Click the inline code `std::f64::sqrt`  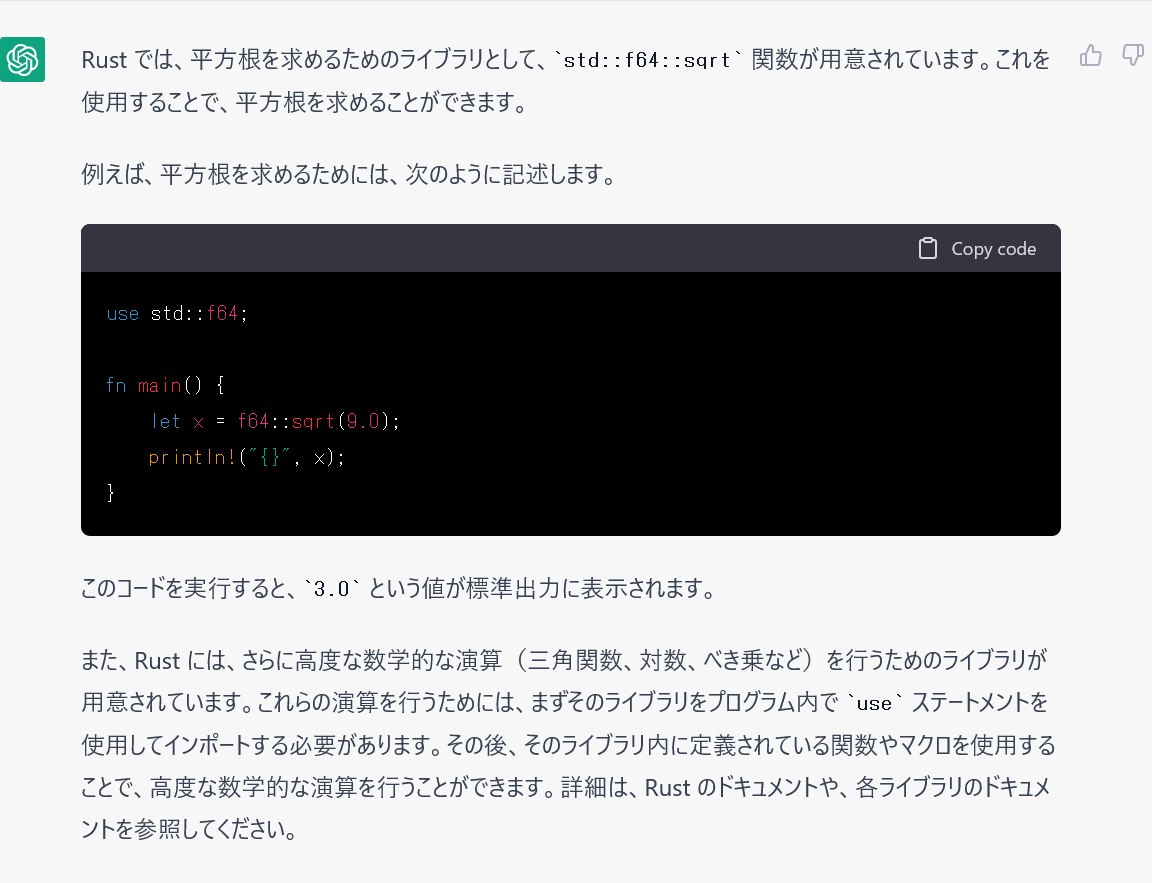click(647, 60)
